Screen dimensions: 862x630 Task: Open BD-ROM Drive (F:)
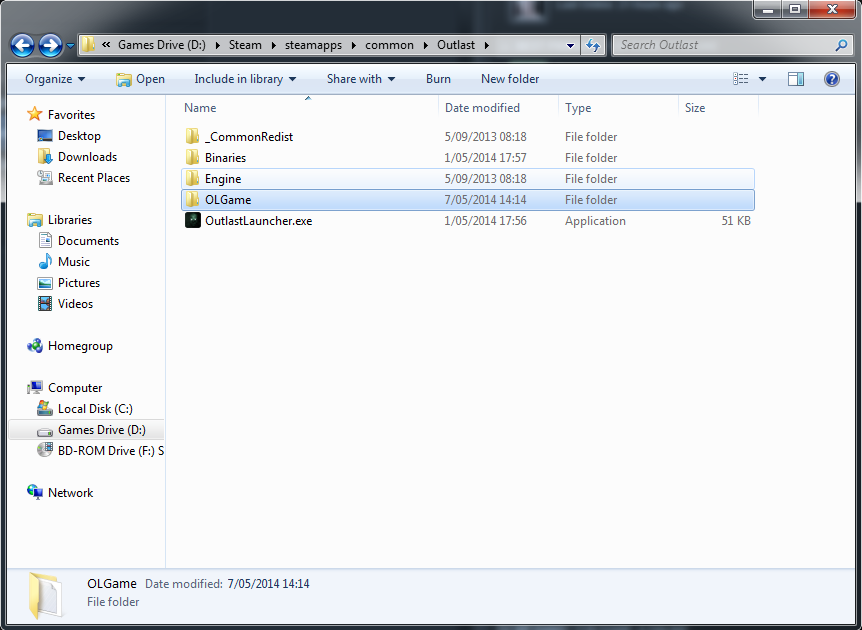point(110,451)
